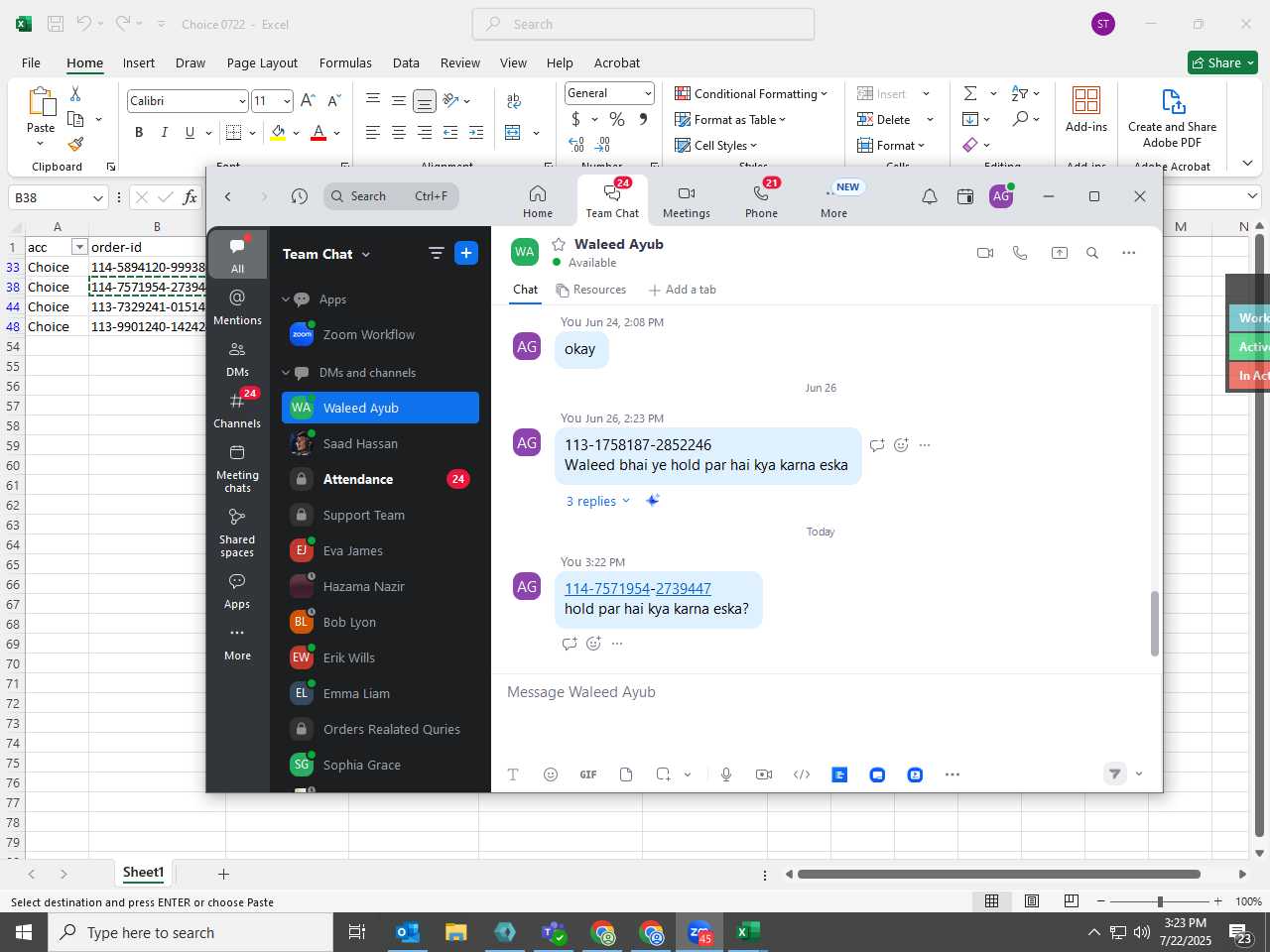
Task: Open the emoji picker in message toolbar
Action: click(551, 774)
